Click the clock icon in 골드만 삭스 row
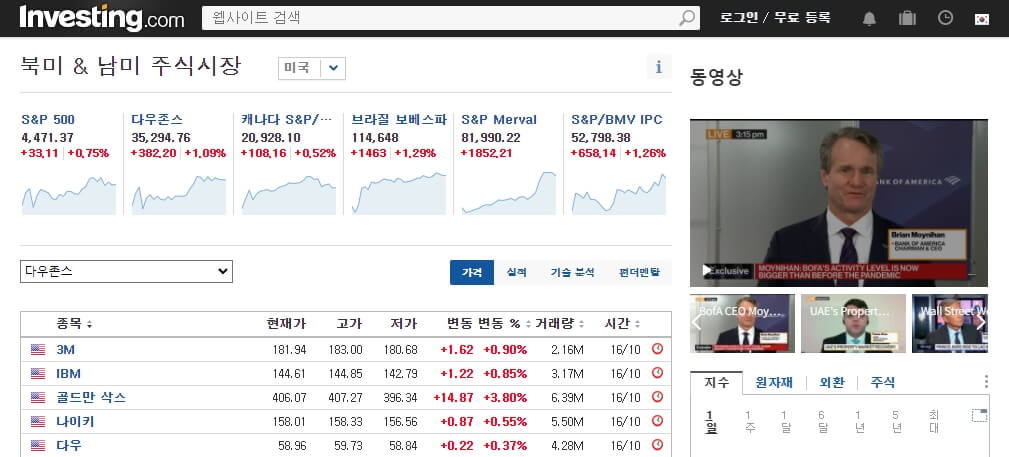1009x457 pixels. [657, 397]
